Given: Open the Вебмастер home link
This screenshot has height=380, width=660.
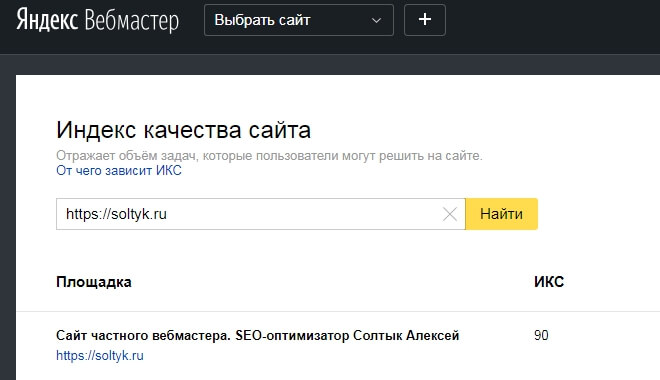Looking at the screenshot, I should coord(132,21).
